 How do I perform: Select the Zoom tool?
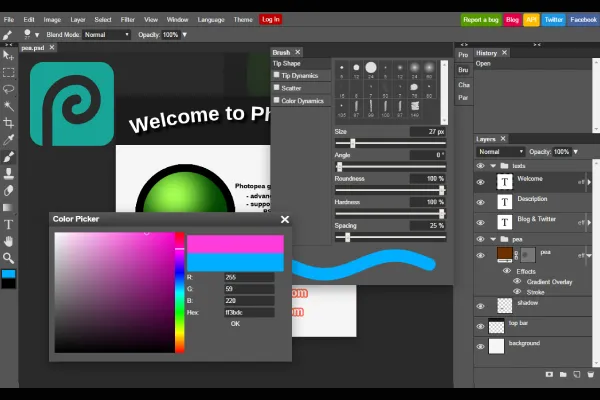tap(8, 257)
